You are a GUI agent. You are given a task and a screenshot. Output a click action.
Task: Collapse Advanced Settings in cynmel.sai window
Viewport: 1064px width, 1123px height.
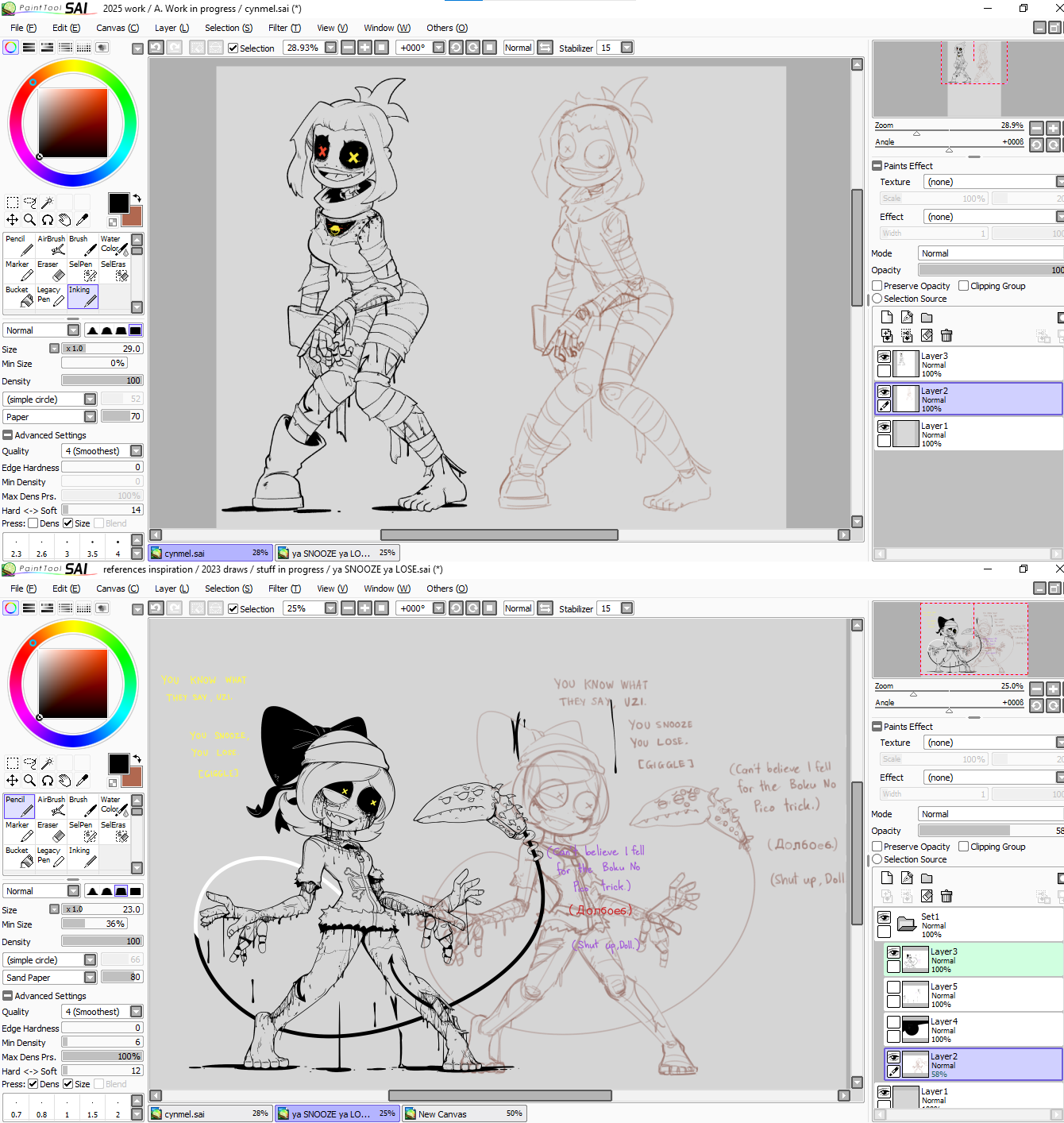[x=8, y=435]
